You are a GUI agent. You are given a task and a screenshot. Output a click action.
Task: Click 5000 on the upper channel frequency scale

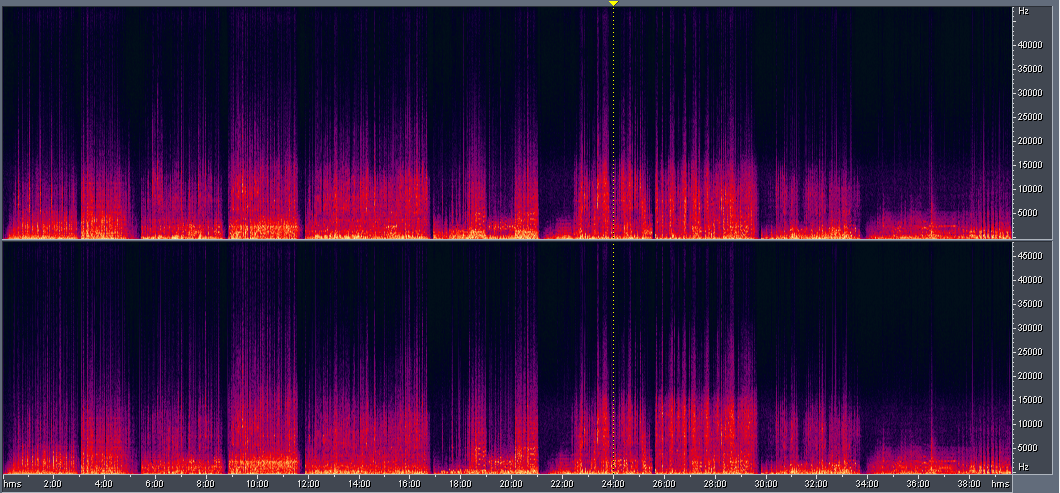[1028, 212]
